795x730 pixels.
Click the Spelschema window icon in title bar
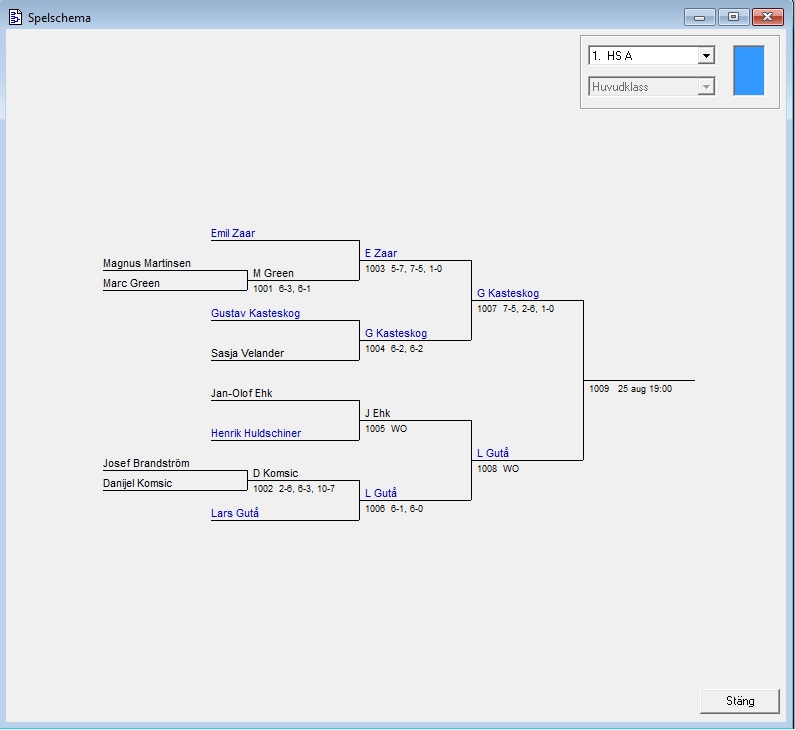point(15,17)
